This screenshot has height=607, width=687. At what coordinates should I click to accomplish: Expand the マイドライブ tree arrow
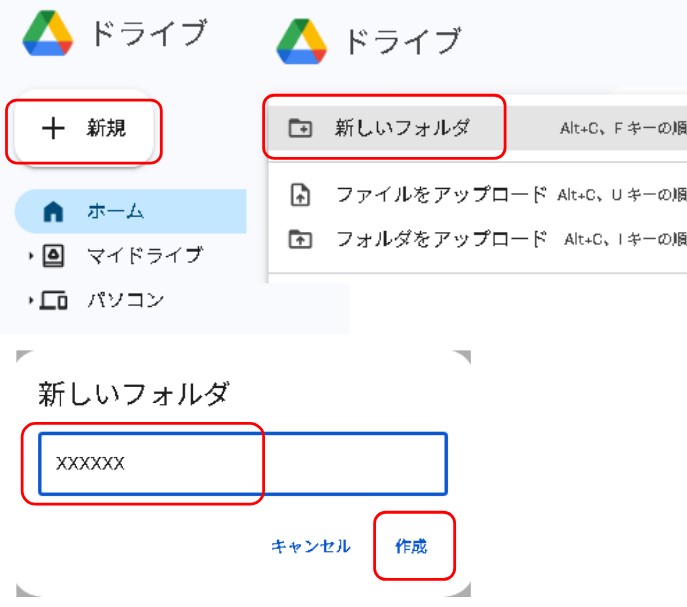pos(32,256)
